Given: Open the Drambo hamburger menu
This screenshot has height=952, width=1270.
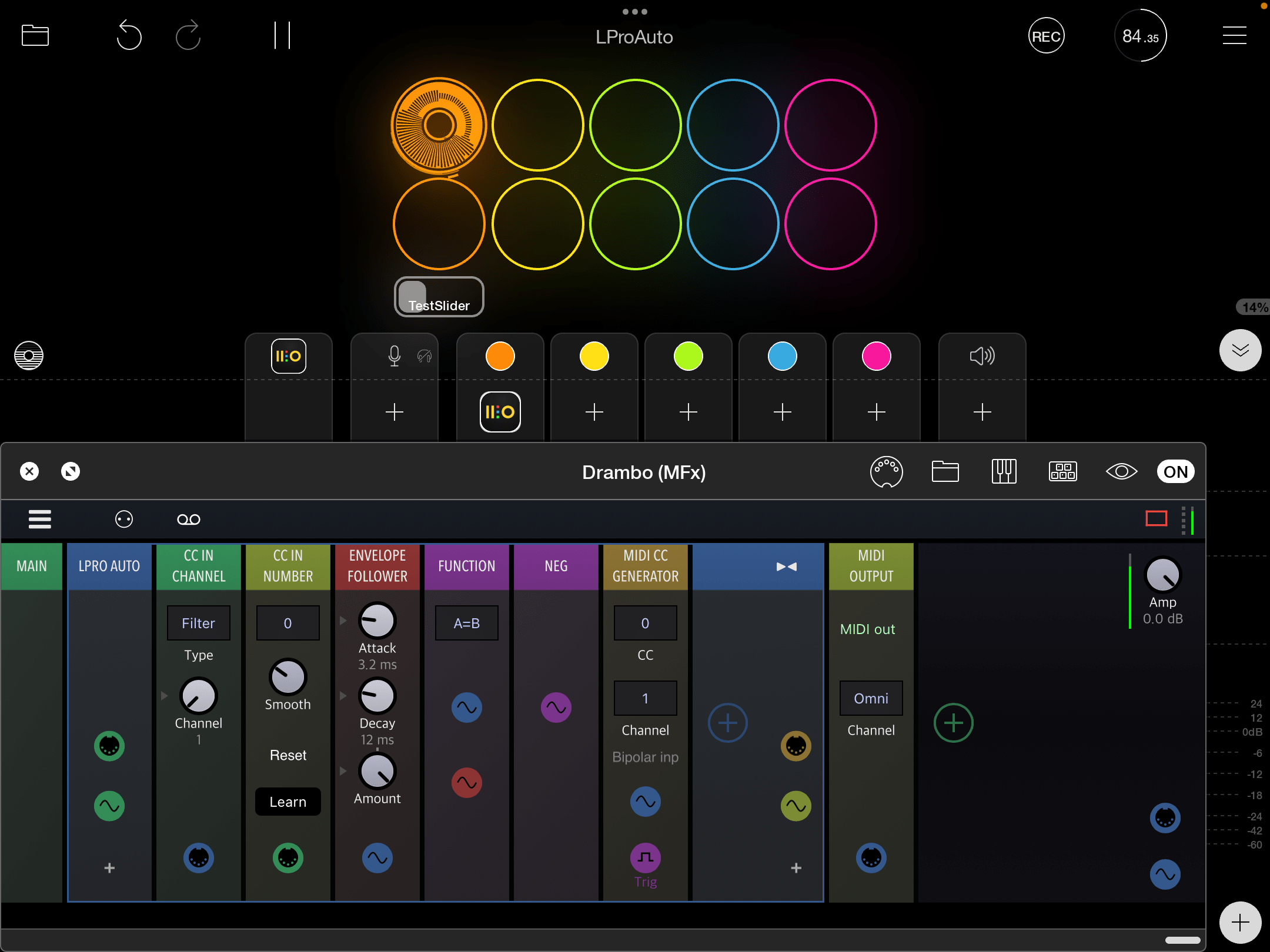Looking at the screenshot, I should point(40,519).
